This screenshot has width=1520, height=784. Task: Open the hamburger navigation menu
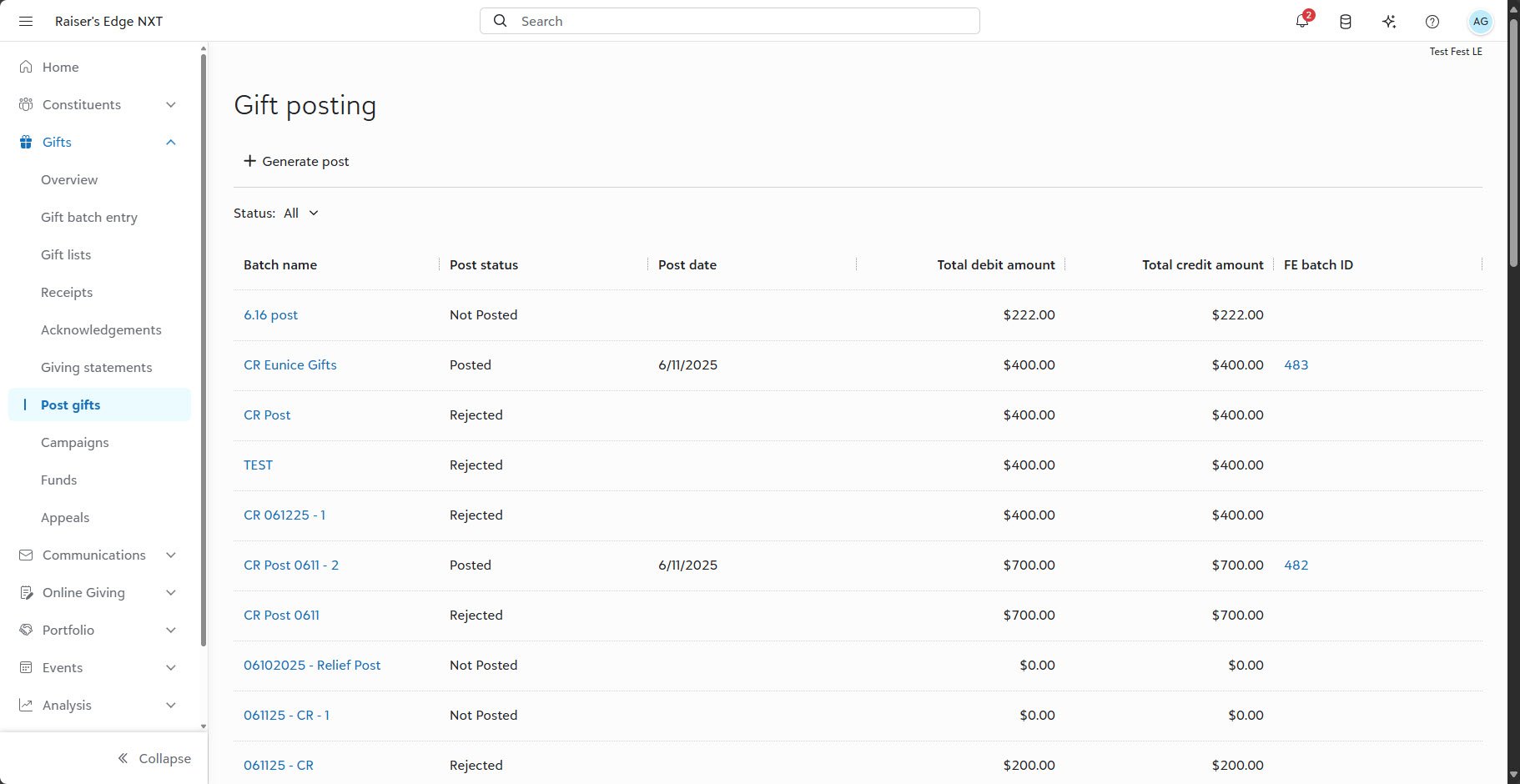[x=26, y=21]
